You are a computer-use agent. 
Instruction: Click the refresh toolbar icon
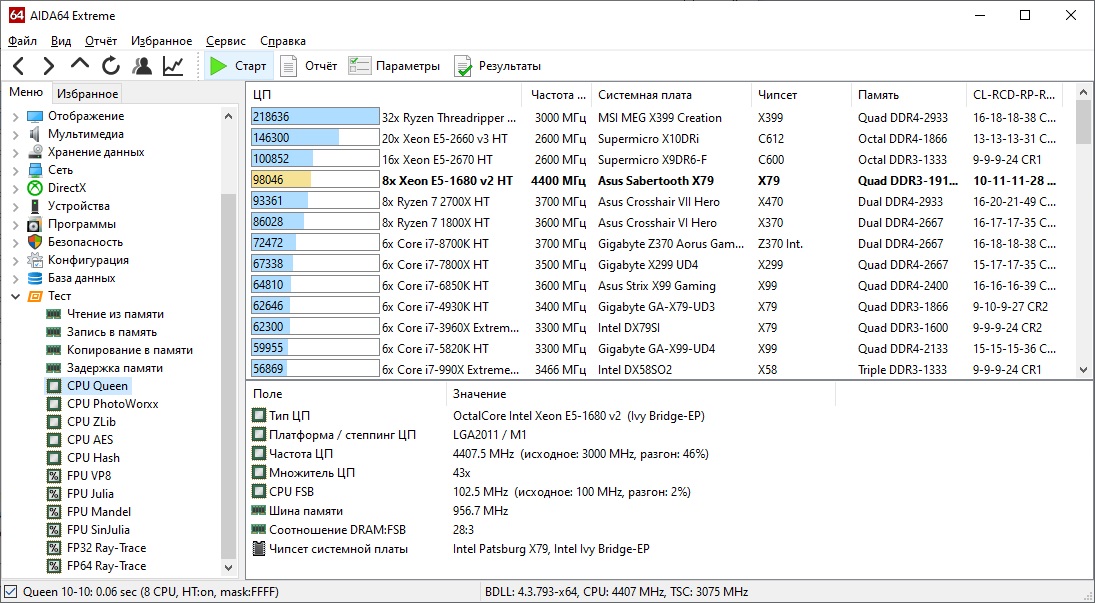111,66
